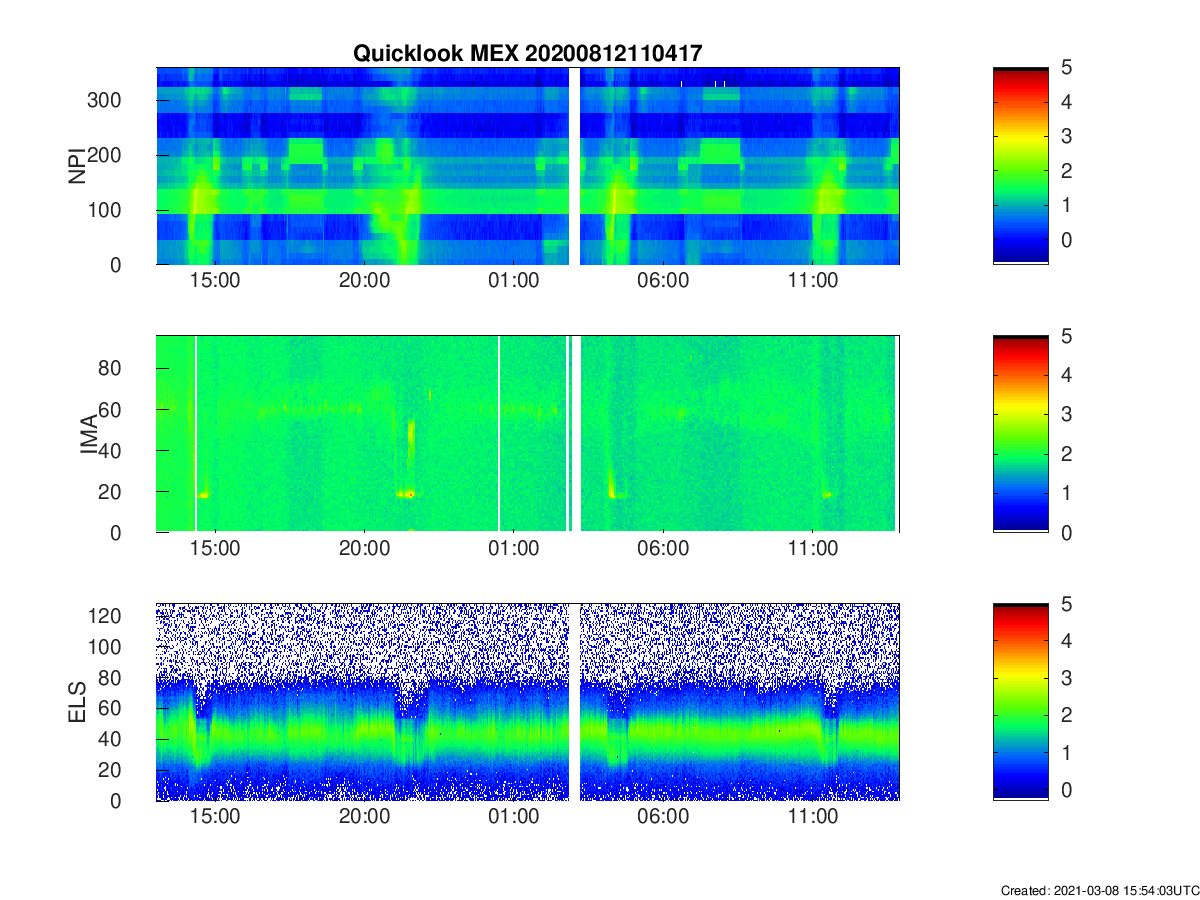Select the ELS y-axis label
1200x900 pixels.
click(x=76, y=702)
